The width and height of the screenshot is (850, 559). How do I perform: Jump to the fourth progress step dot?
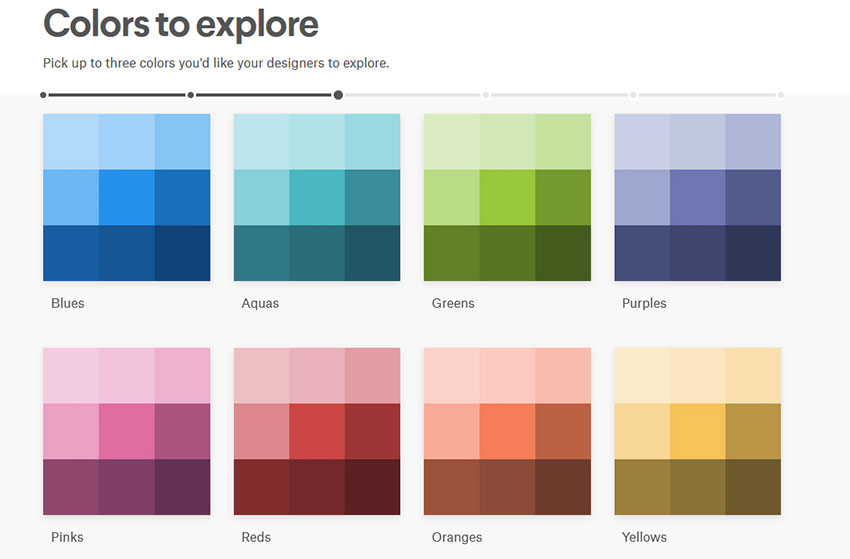[x=486, y=95]
